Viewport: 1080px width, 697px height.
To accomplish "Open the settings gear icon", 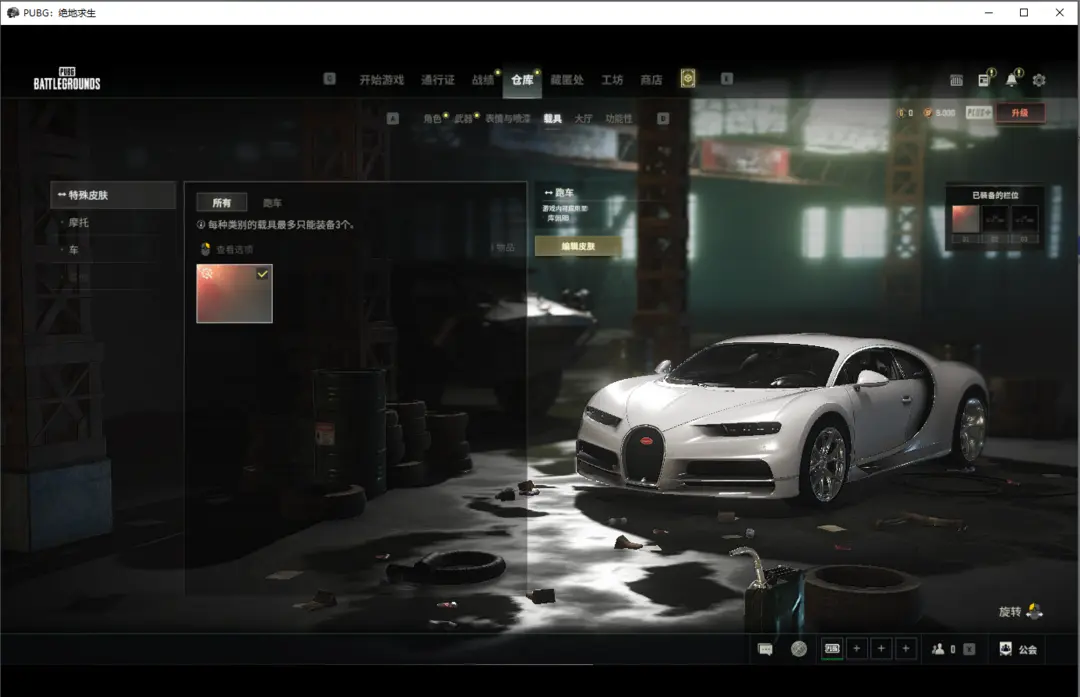I will pyautogui.click(x=1039, y=80).
